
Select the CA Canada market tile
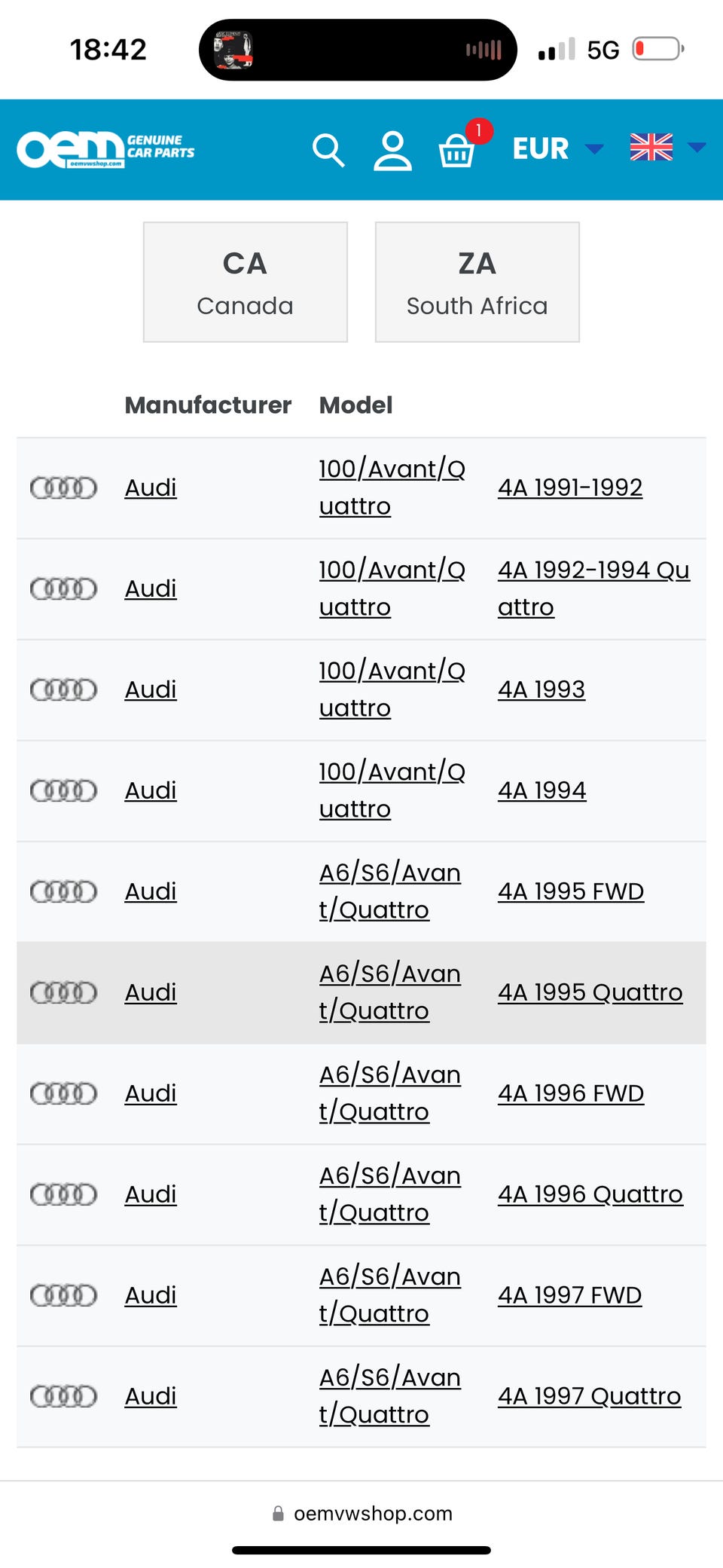[x=245, y=282]
